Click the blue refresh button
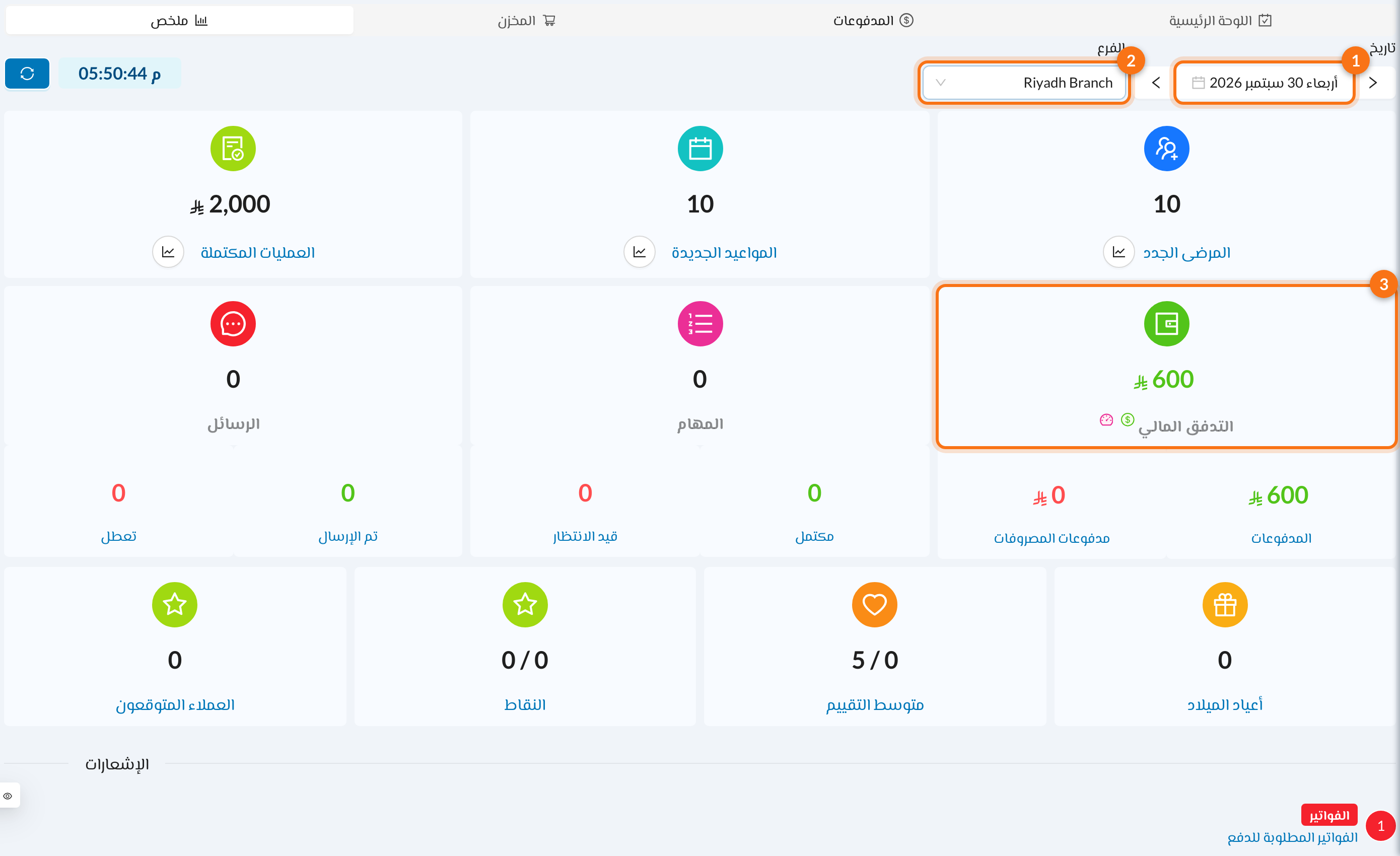The width and height of the screenshot is (1400, 856). 27,74
